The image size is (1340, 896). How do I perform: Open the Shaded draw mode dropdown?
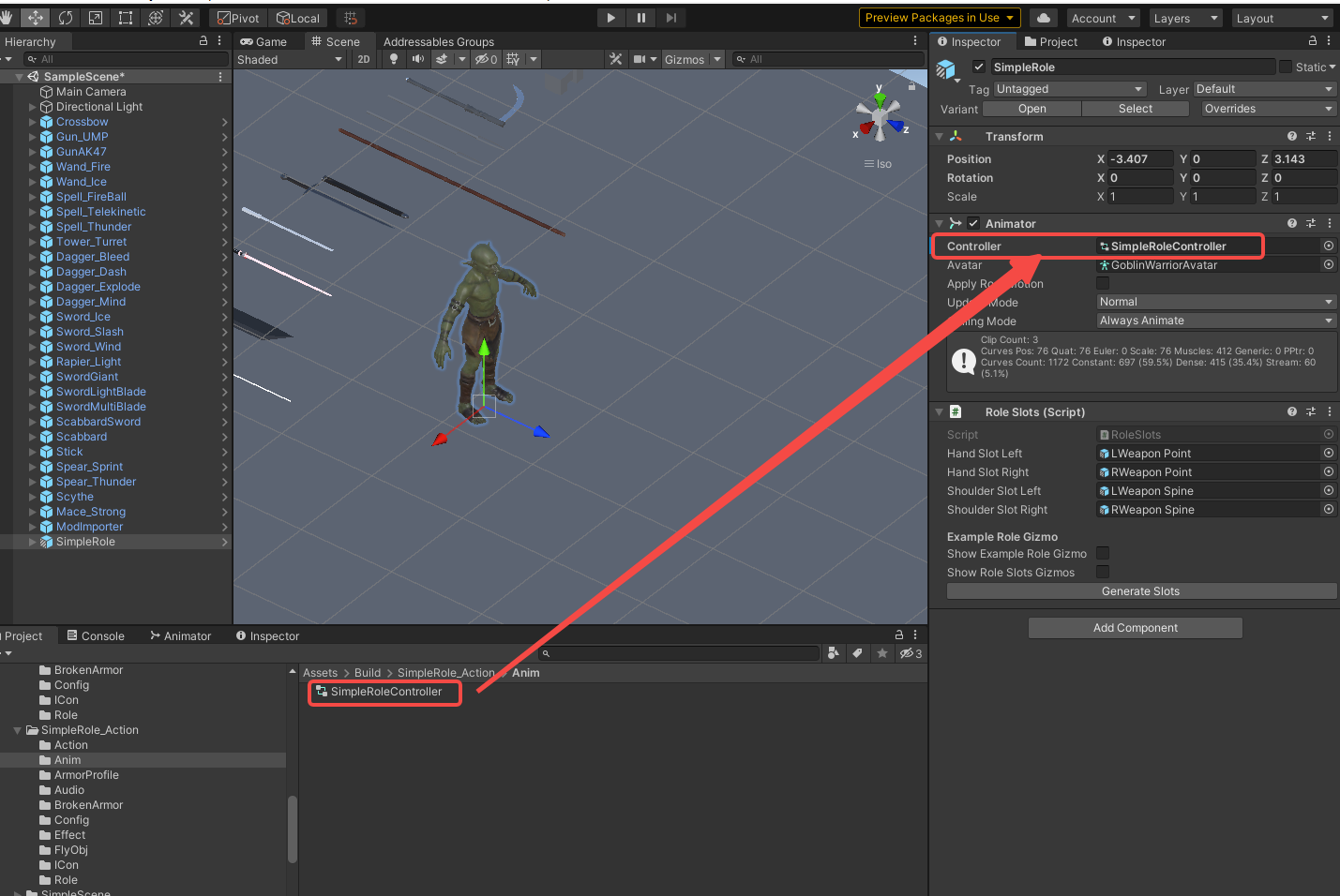click(x=289, y=59)
